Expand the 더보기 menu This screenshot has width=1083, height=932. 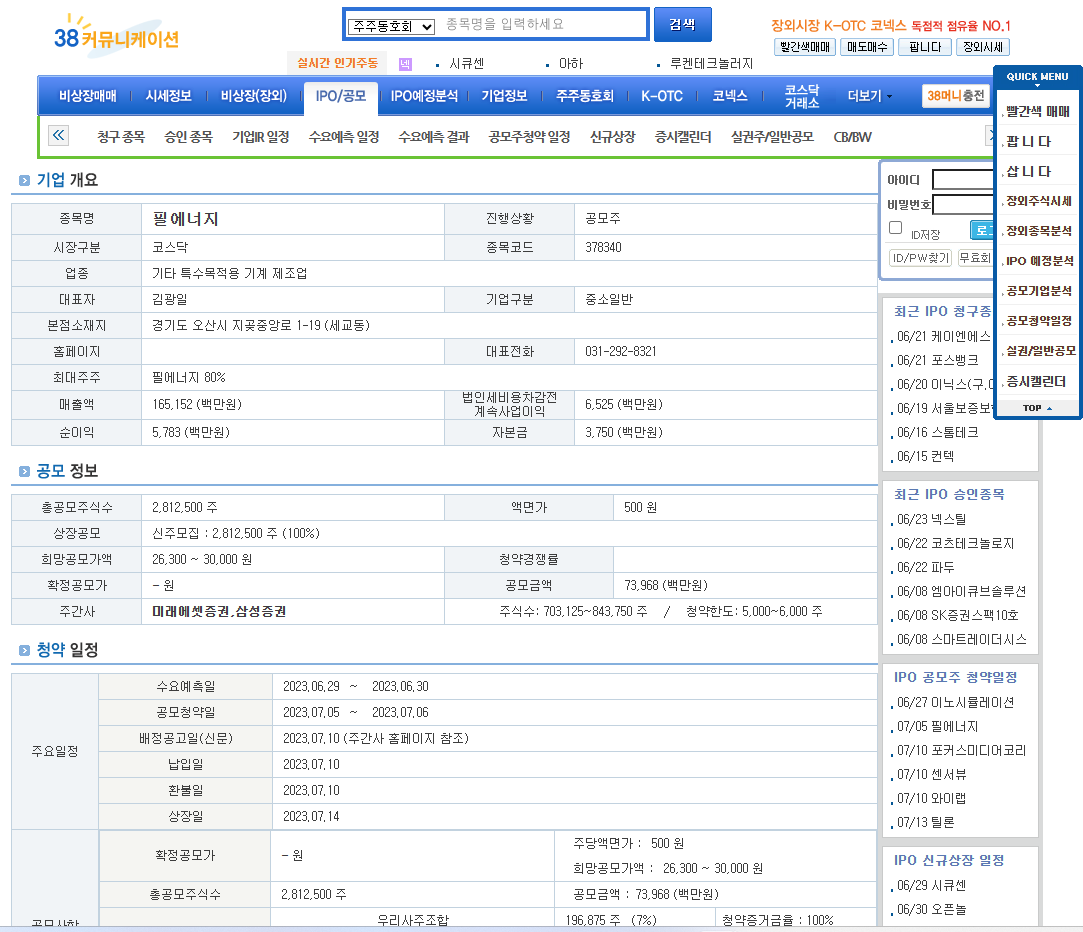click(870, 96)
